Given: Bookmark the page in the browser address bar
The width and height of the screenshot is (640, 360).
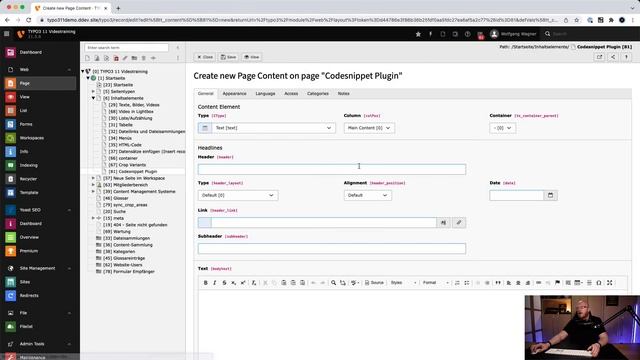Looking at the screenshot, I should pos(576,20).
